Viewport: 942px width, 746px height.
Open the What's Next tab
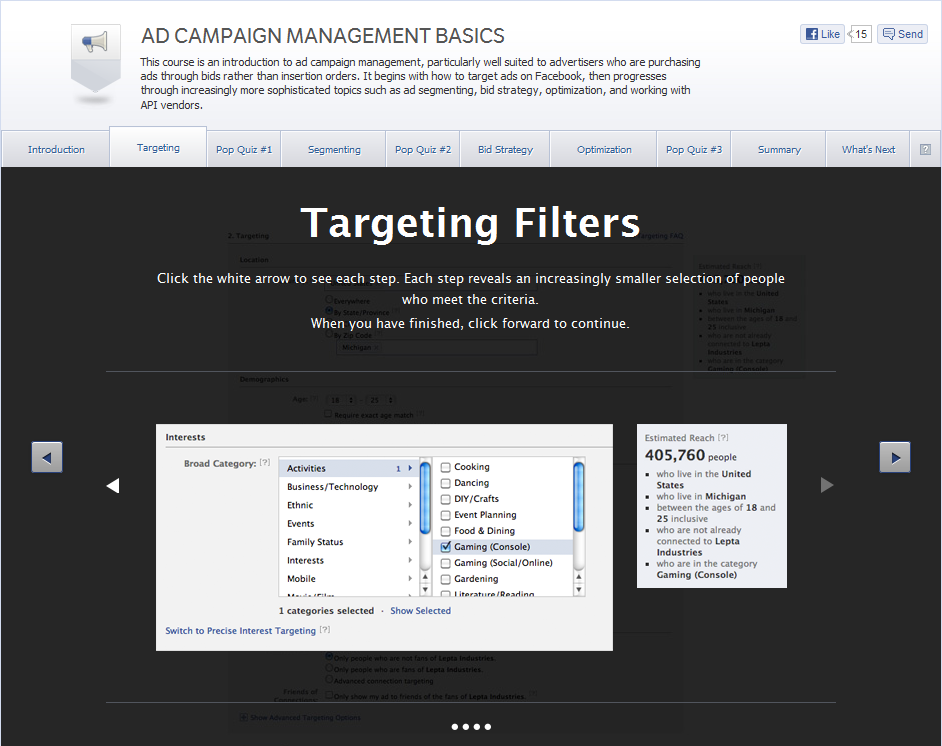tap(868, 149)
